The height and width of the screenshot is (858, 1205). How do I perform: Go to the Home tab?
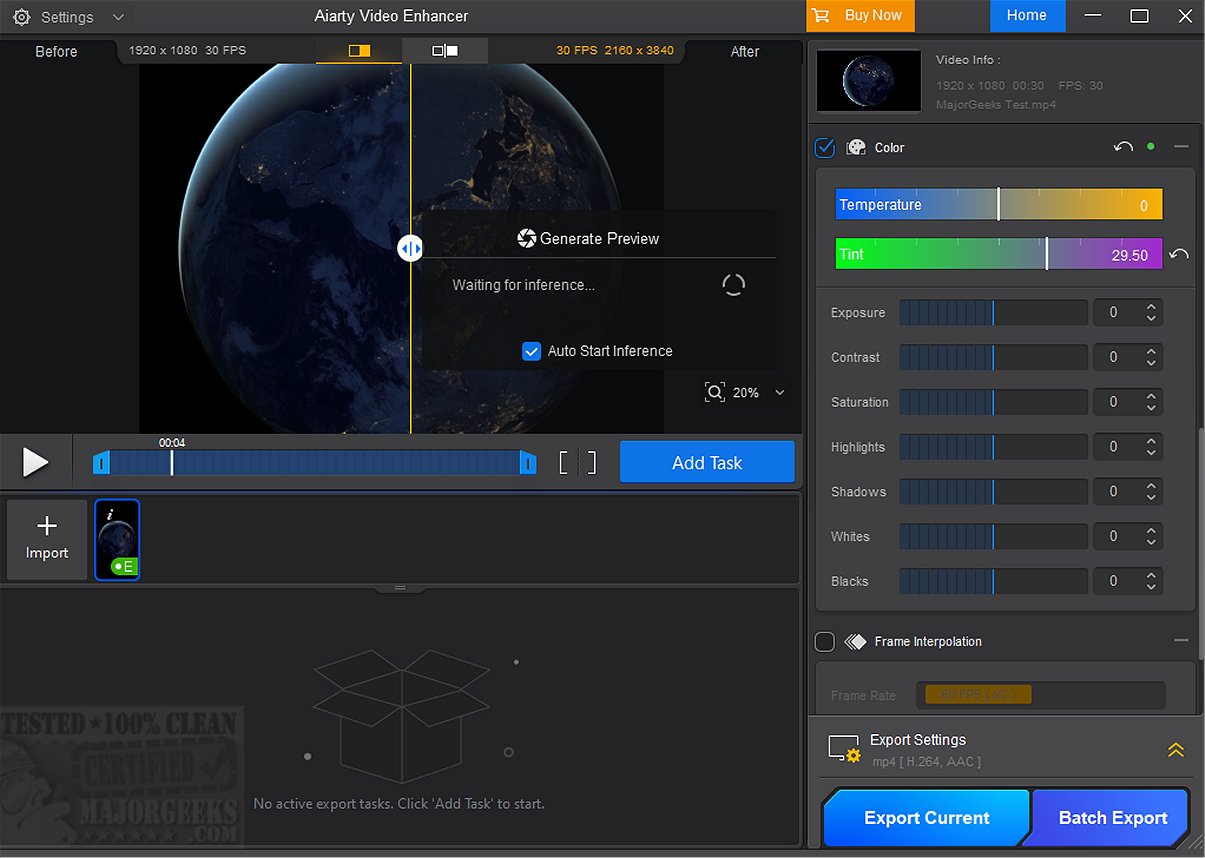click(x=1027, y=15)
